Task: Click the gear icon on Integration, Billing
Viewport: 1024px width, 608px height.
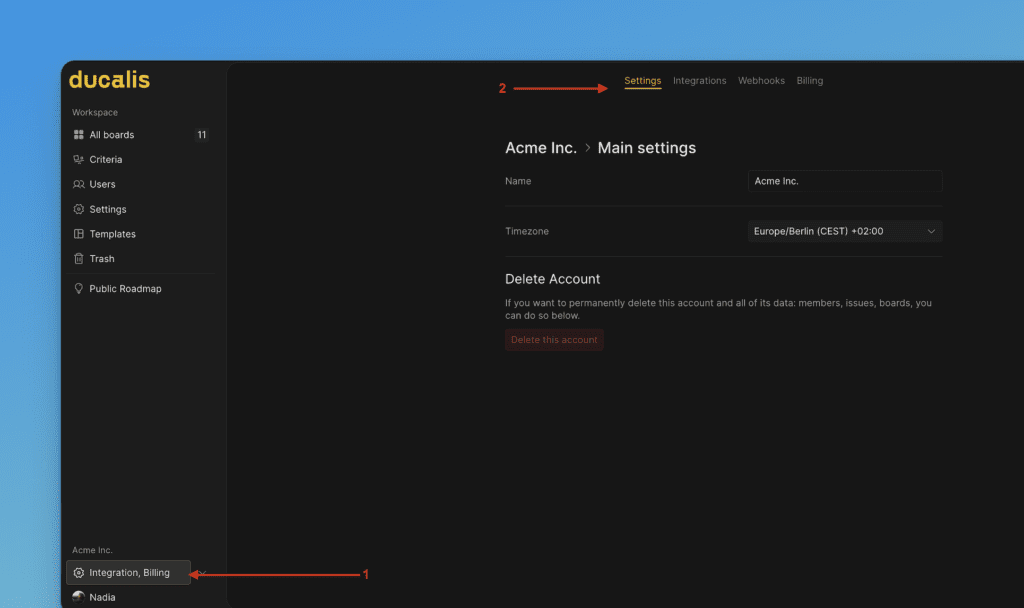Action: point(79,572)
